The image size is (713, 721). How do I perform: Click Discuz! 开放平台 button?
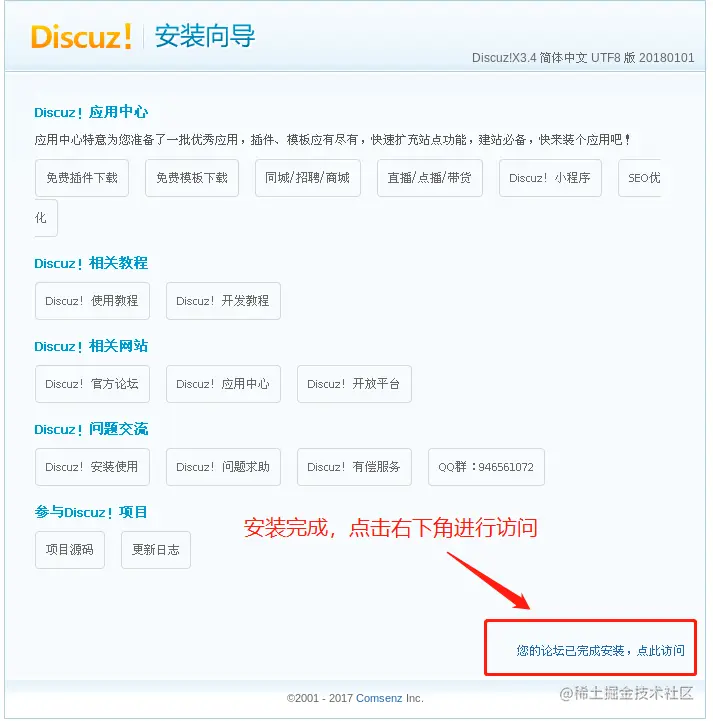[x=354, y=384]
